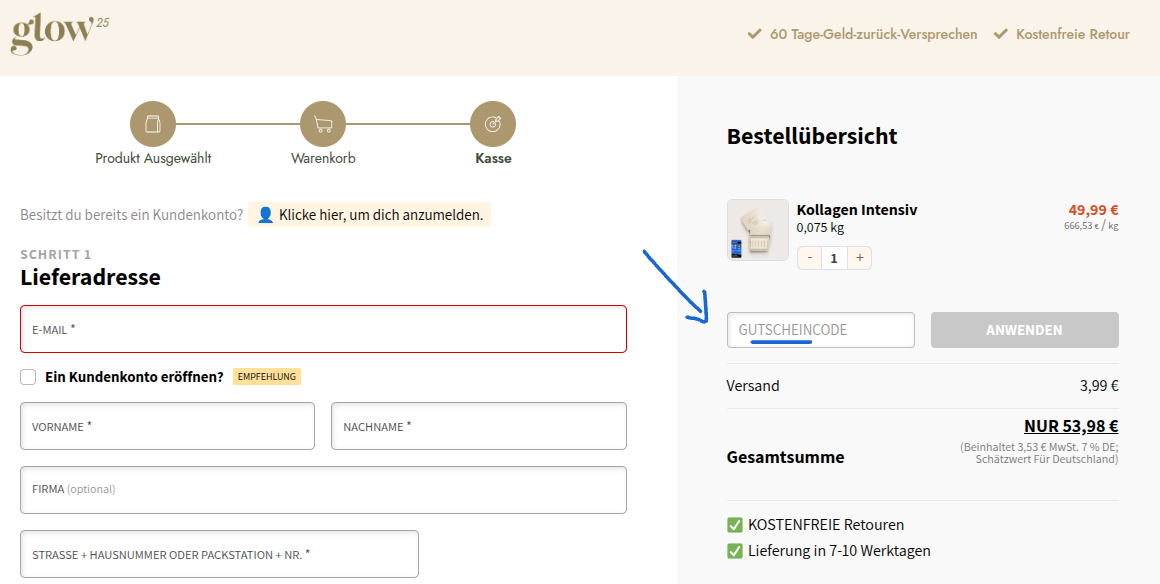Click the Kollagen Intensiv product thumbnail

(757, 230)
